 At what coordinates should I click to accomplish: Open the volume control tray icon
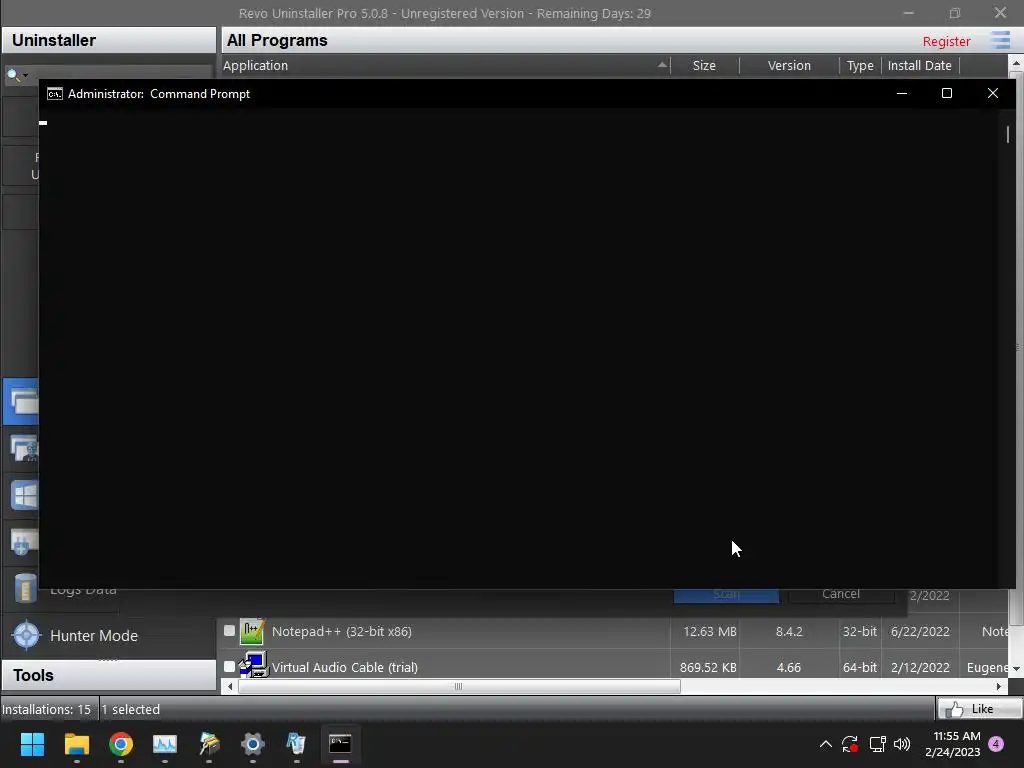point(902,744)
